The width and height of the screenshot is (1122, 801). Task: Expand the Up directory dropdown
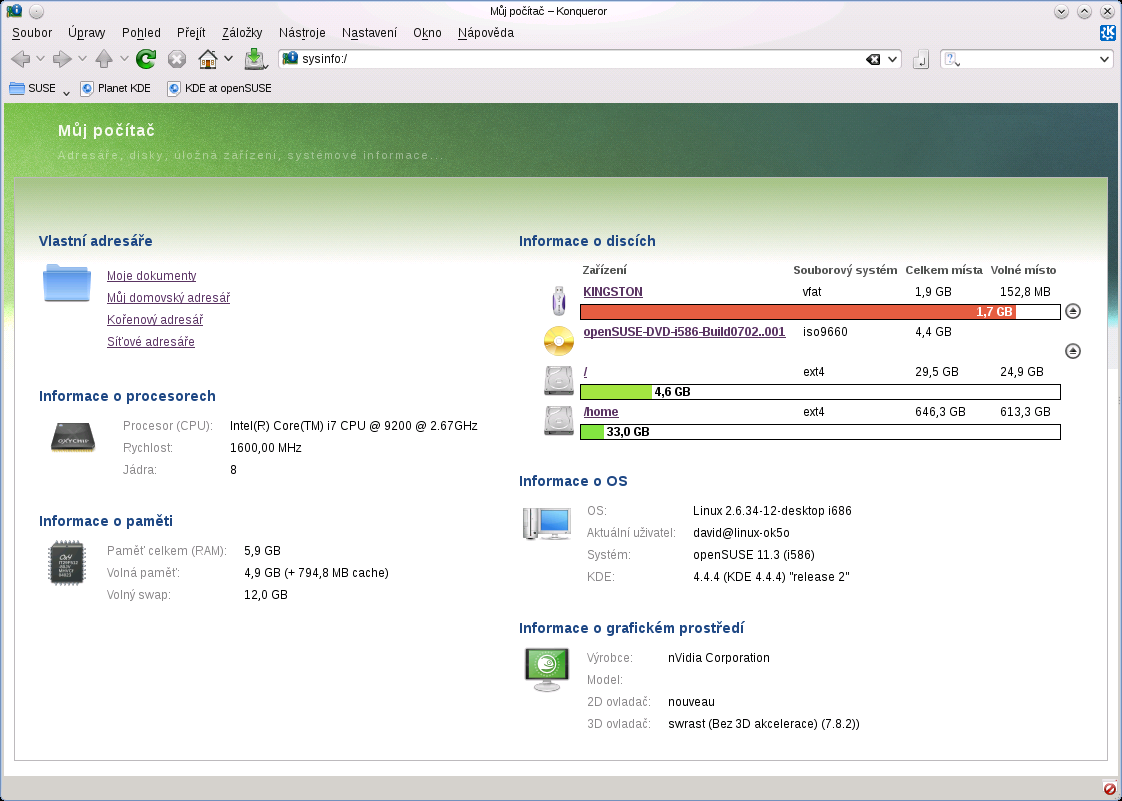click(125, 59)
